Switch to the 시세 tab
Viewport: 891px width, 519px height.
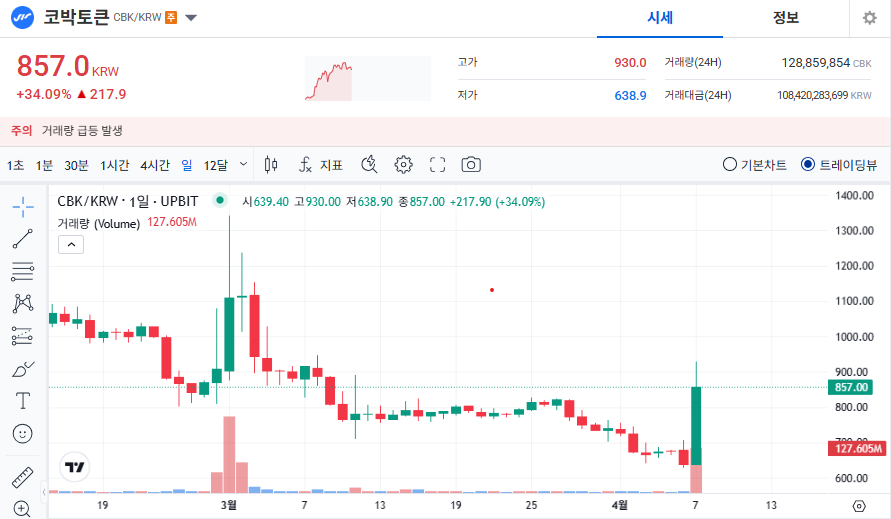tap(660, 18)
